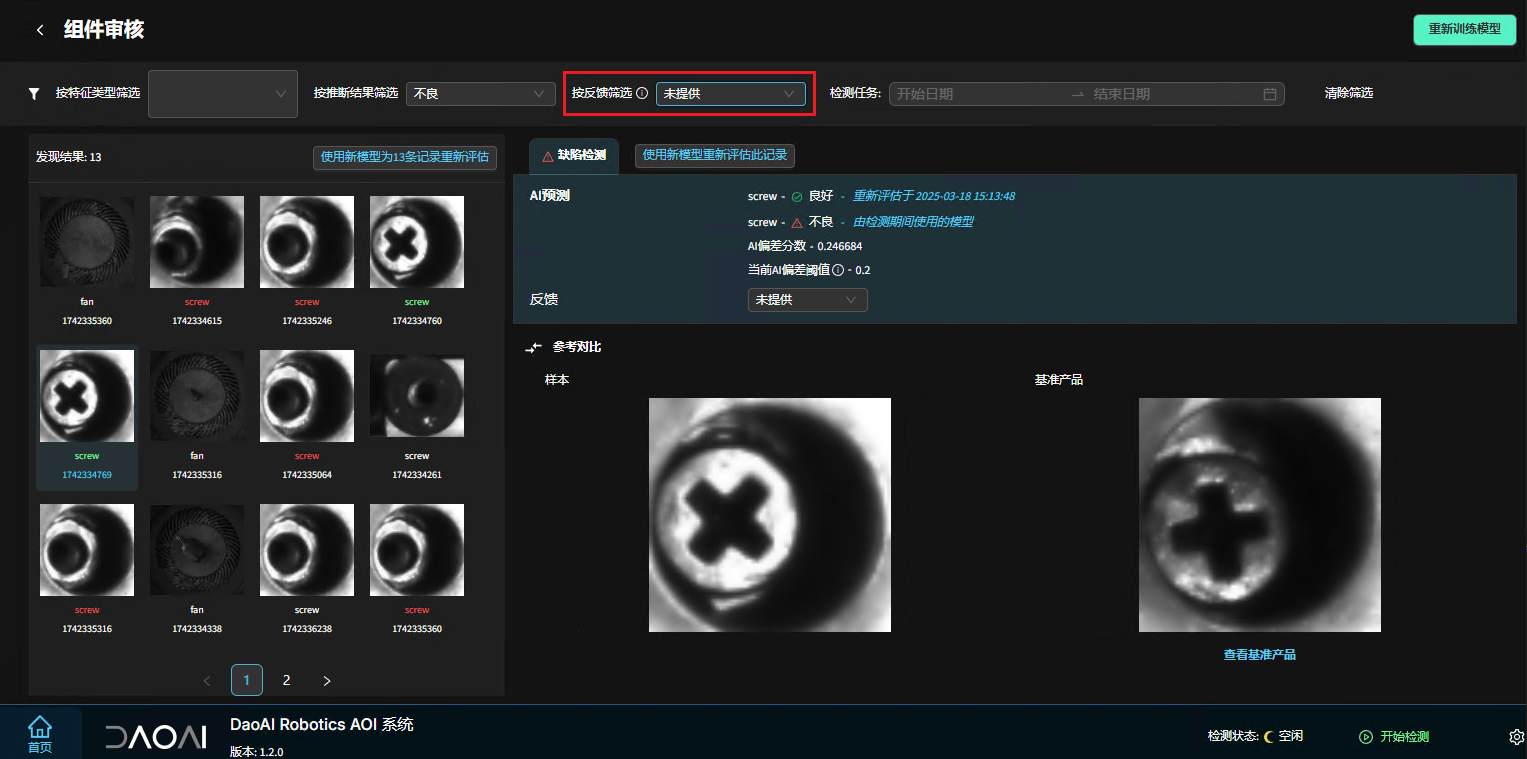Expand the 反馈 dropdown in AI panel

807,300
